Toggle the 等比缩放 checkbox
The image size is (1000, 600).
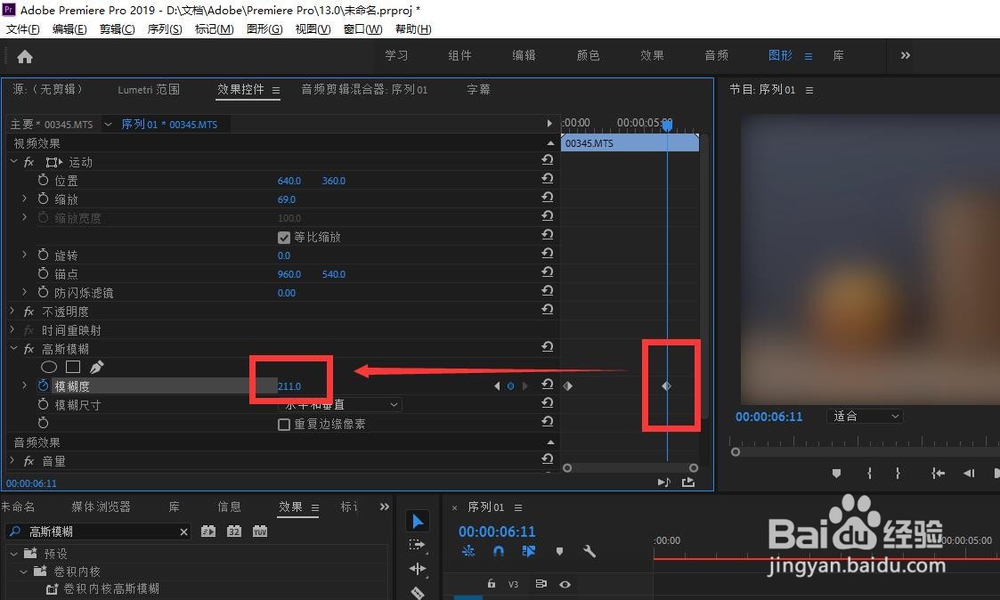285,236
